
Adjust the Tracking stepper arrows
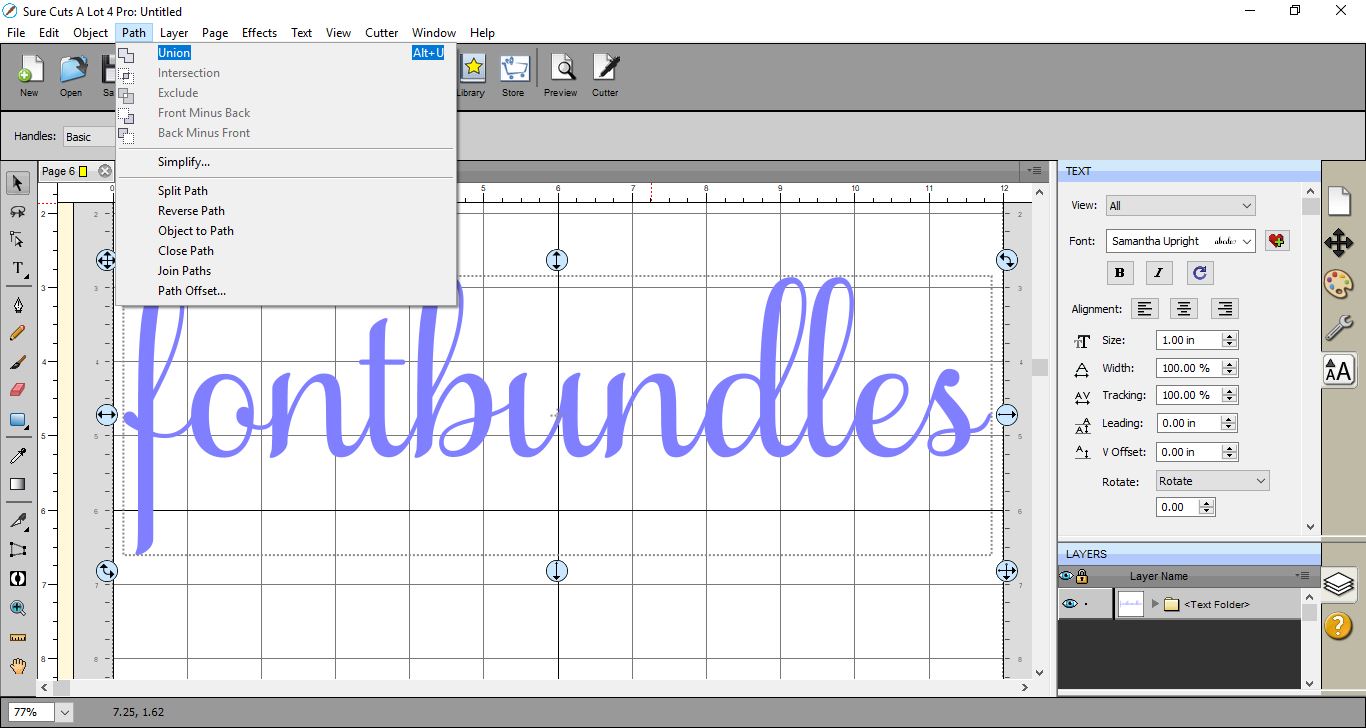[1230, 395]
